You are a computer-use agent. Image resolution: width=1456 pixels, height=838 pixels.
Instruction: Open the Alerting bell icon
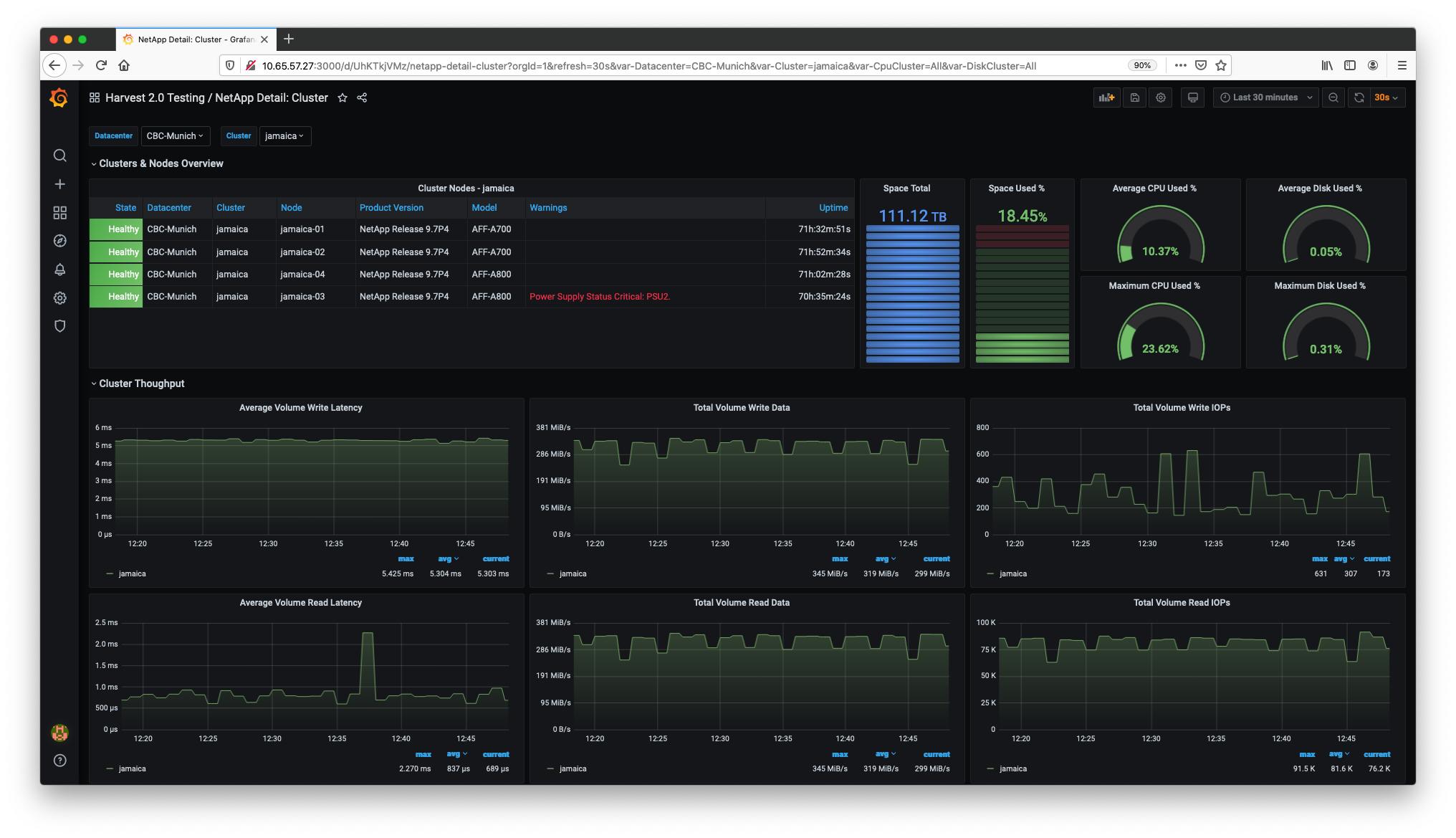click(60, 270)
